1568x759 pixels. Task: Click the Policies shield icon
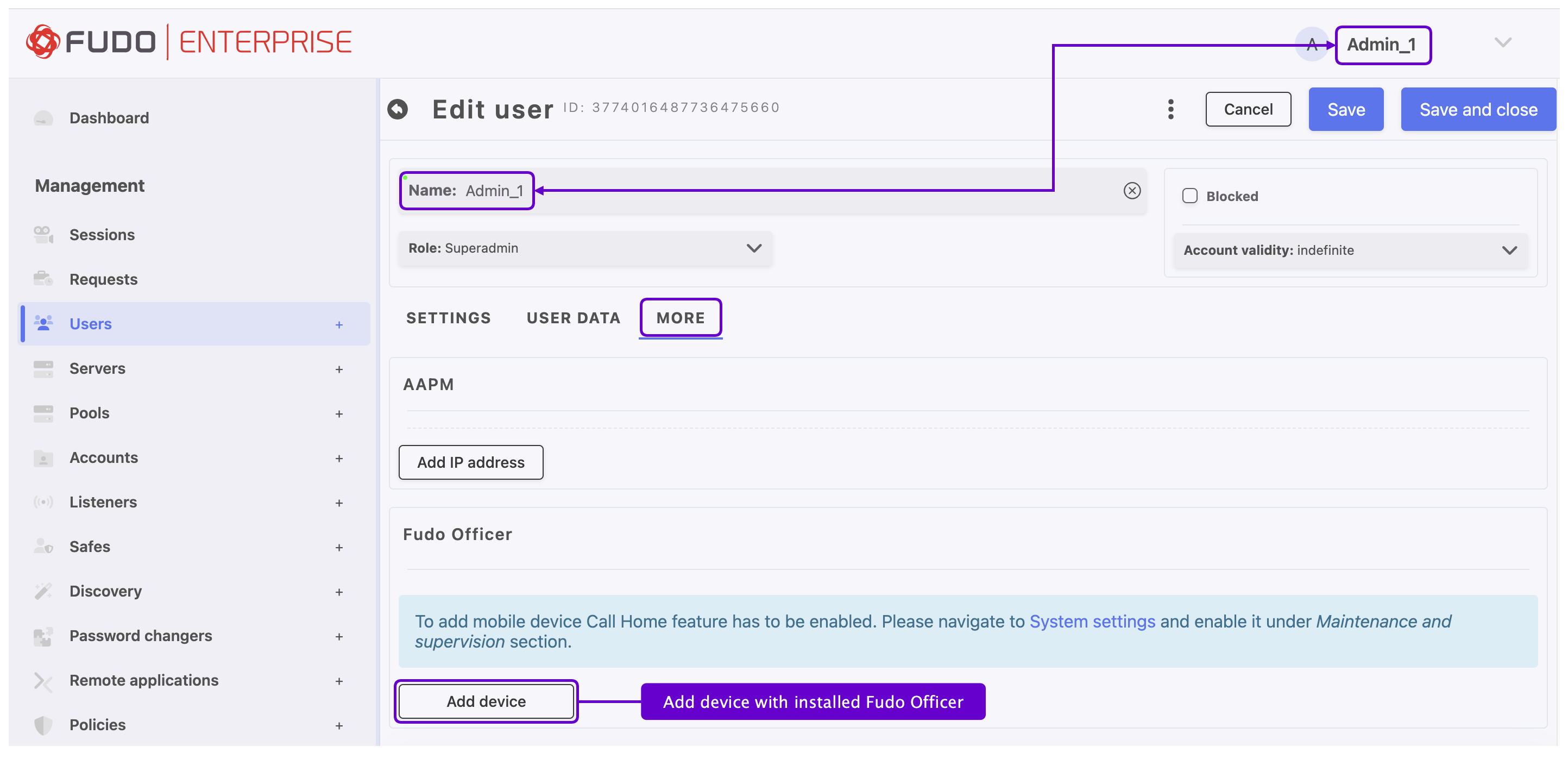43,724
